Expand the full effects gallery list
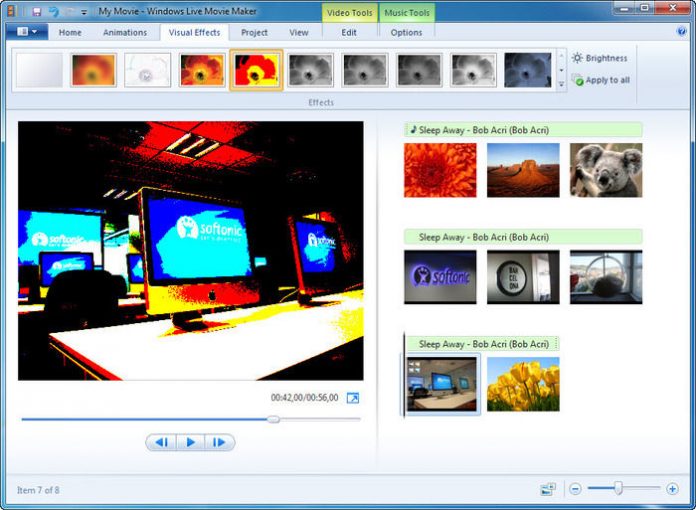The height and width of the screenshot is (510, 696). tap(562, 84)
